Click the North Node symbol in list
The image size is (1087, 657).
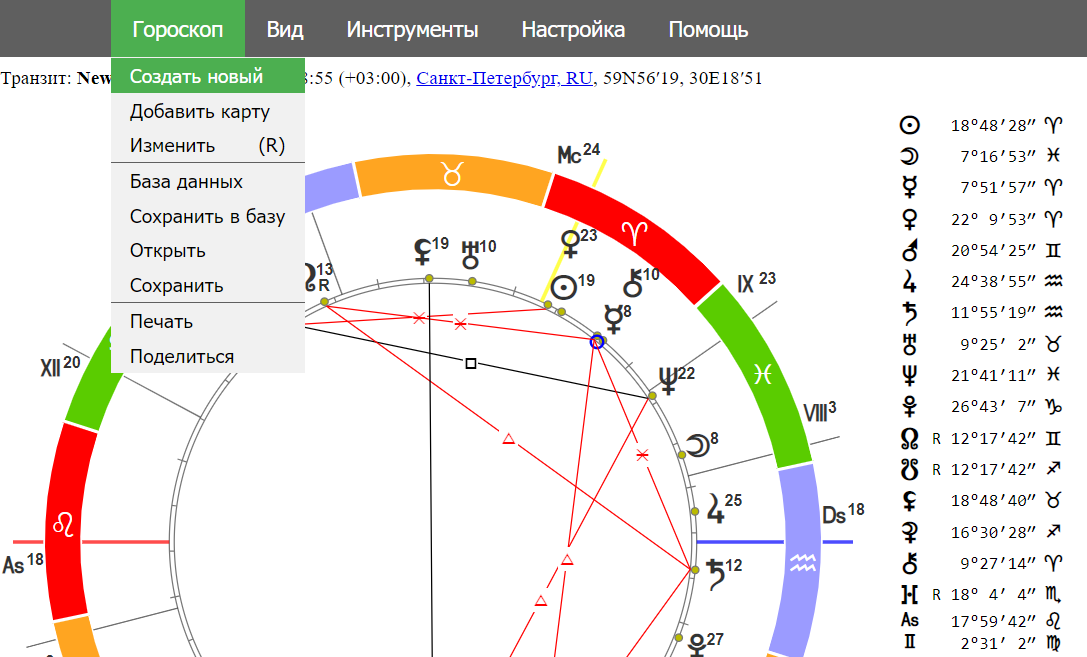click(x=909, y=438)
